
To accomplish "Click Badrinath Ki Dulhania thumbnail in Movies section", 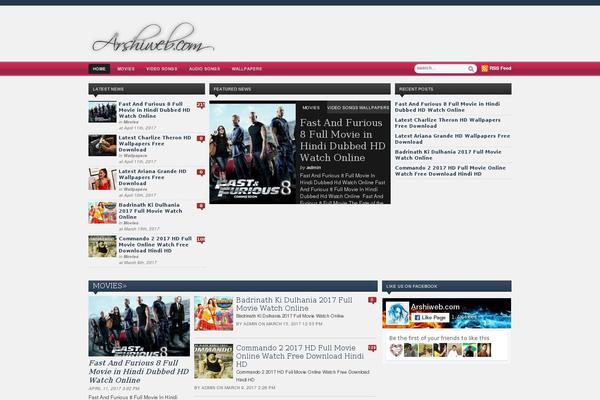I will (x=214, y=313).
